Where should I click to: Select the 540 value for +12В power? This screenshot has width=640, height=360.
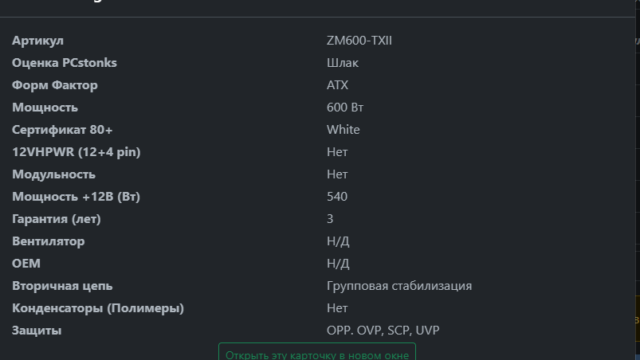point(337,197)
